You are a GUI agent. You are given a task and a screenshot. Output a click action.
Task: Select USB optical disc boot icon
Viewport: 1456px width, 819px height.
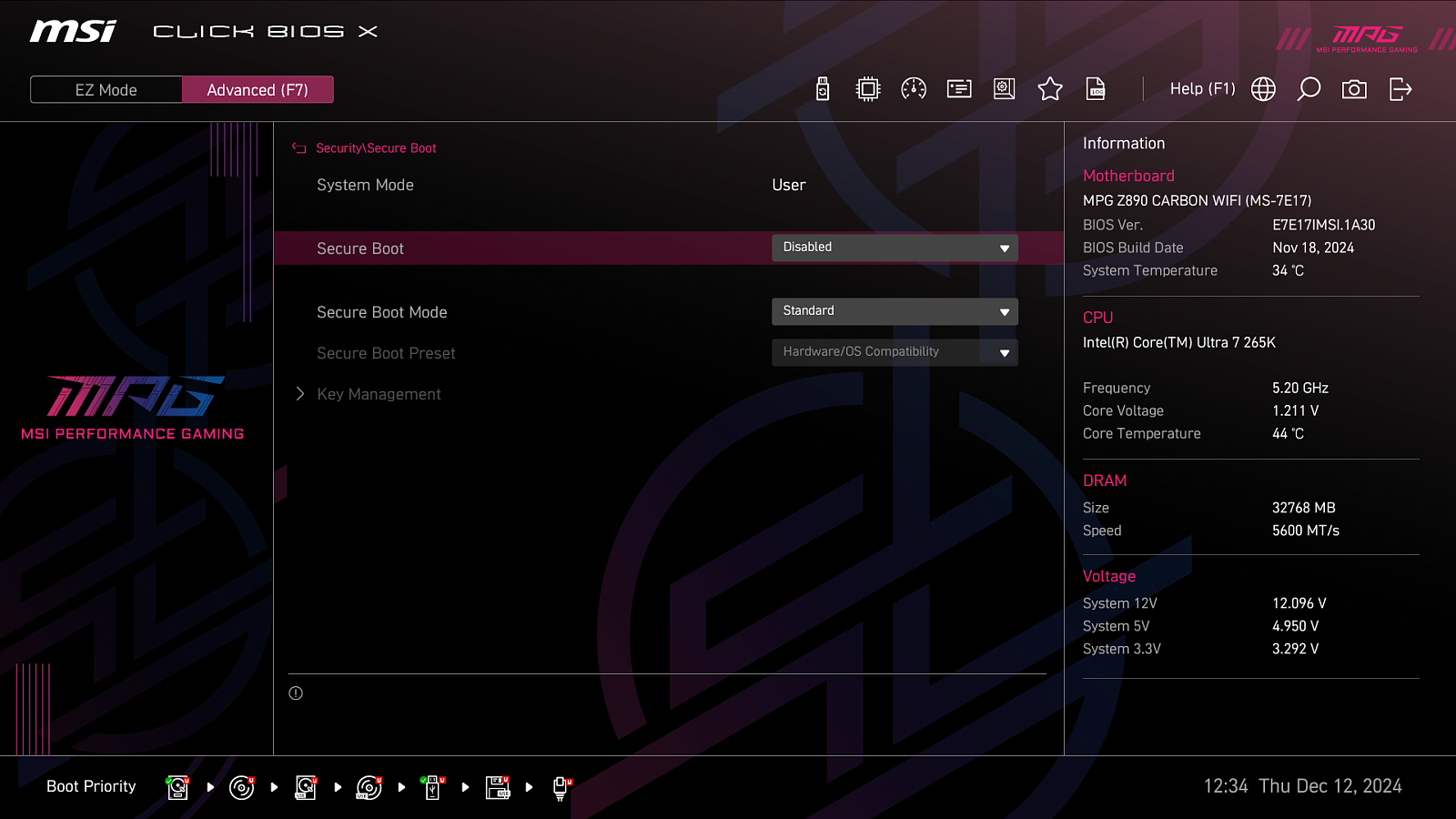(369, 787)
